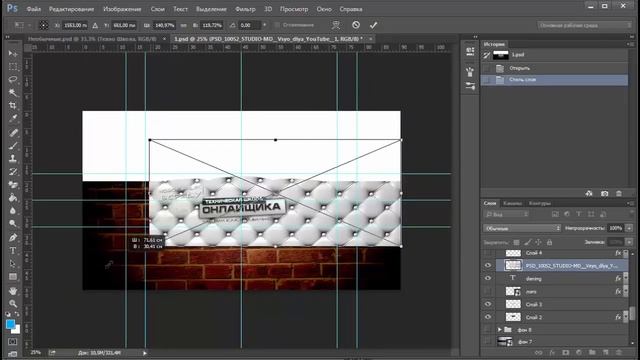Select the Blur tool
This screenshot has width=640, height=360.
13,211
